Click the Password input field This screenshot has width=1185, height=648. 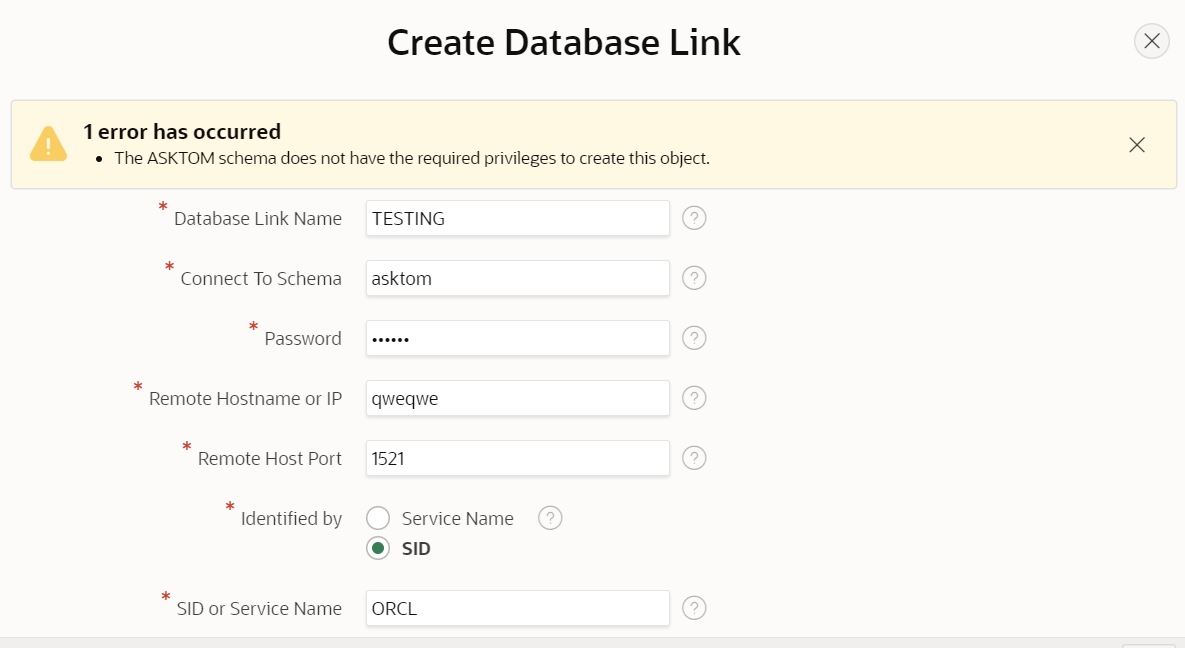(x=517, y=337)
